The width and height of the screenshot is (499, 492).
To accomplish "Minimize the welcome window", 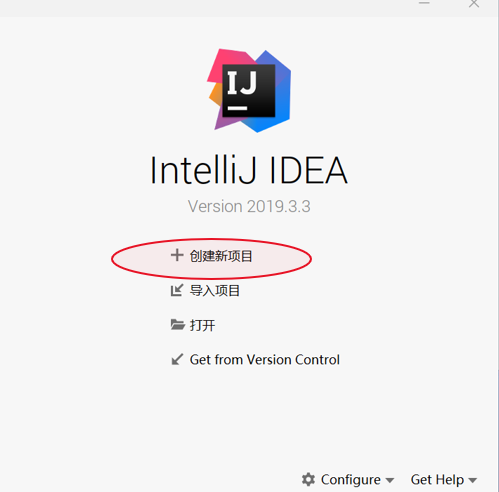I will [424, 3].
